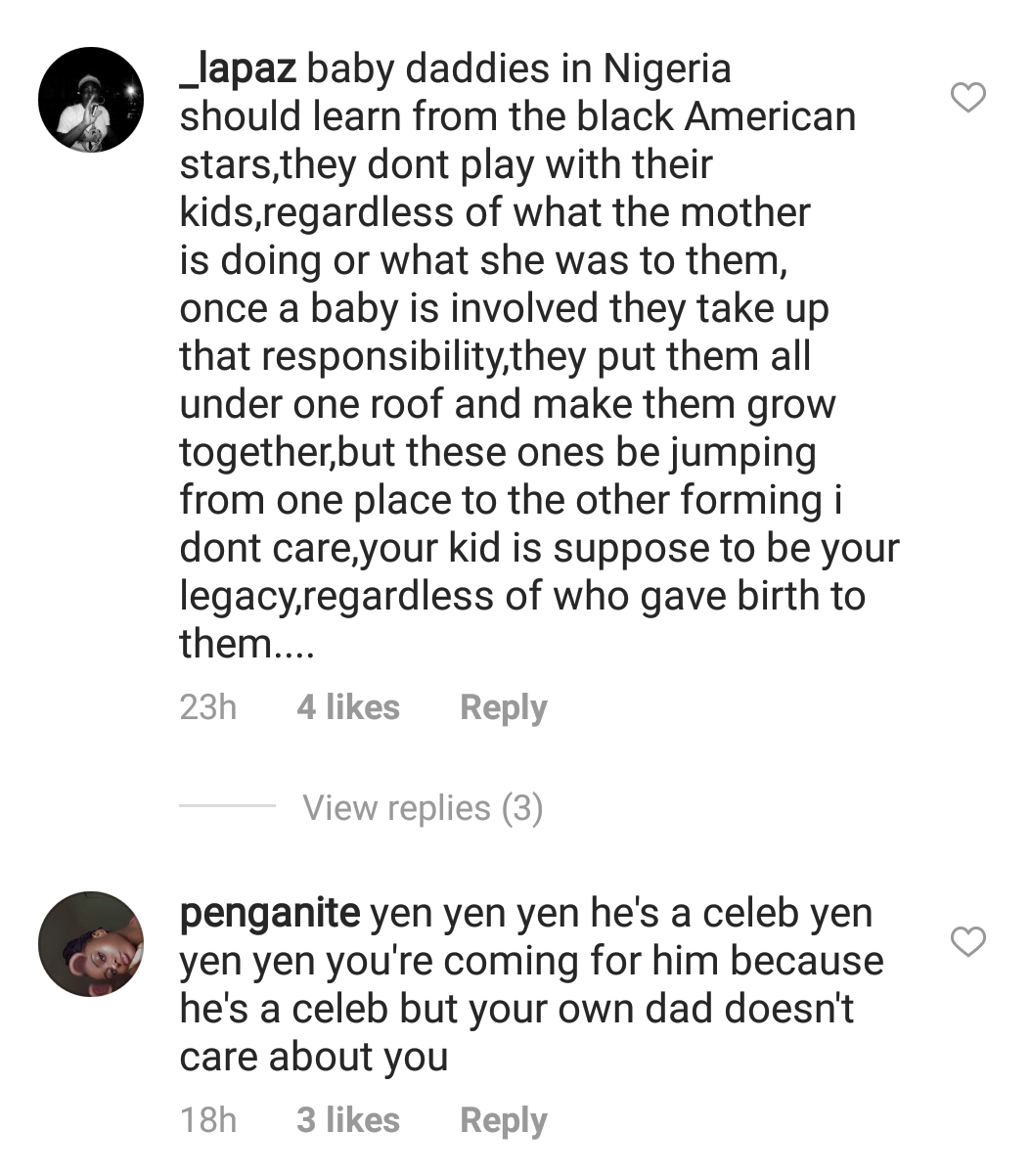
Task: Expand View replies (3)
Action: [423, 808]
